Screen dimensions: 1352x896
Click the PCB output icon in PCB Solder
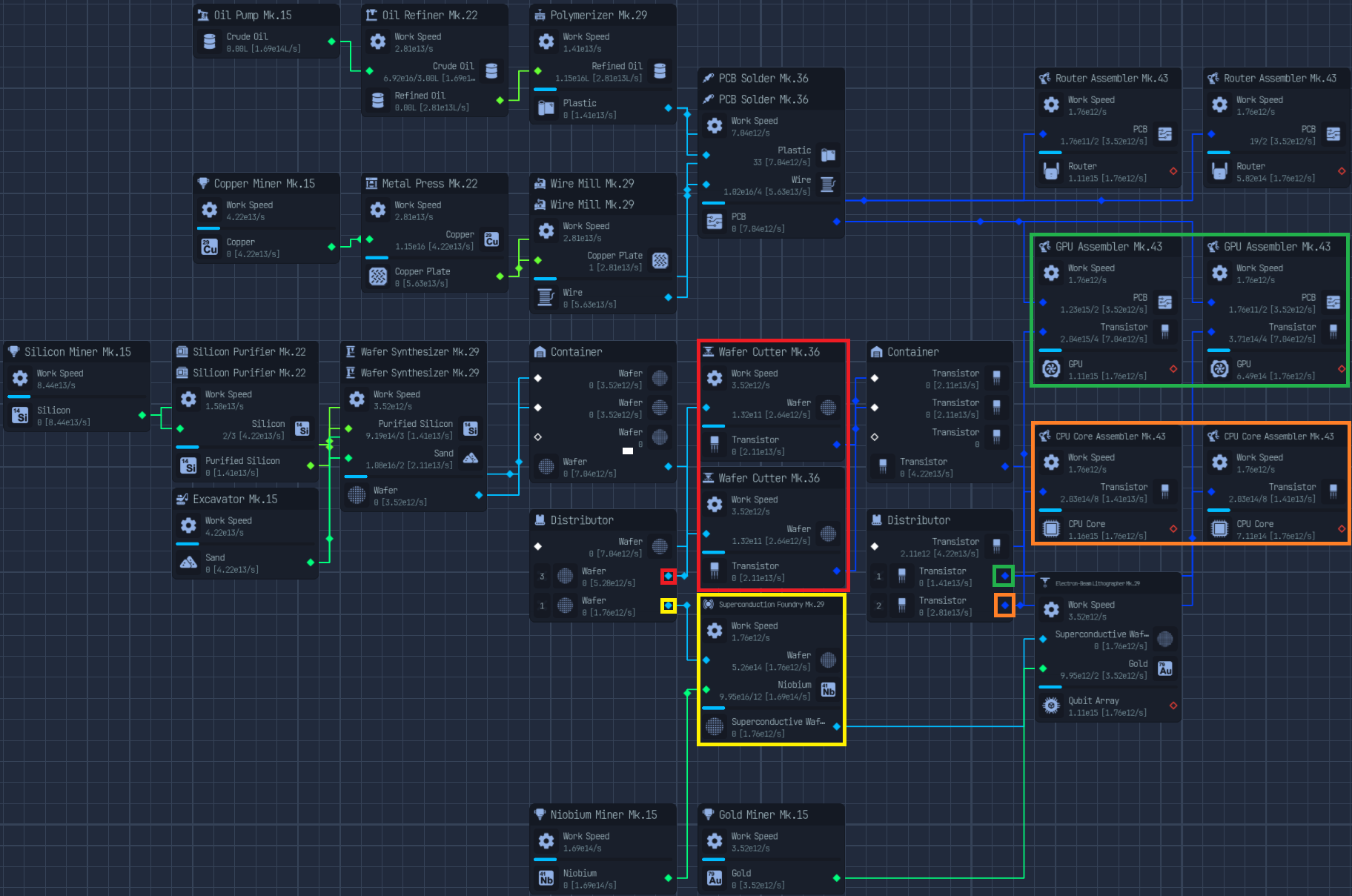(715, 222)
